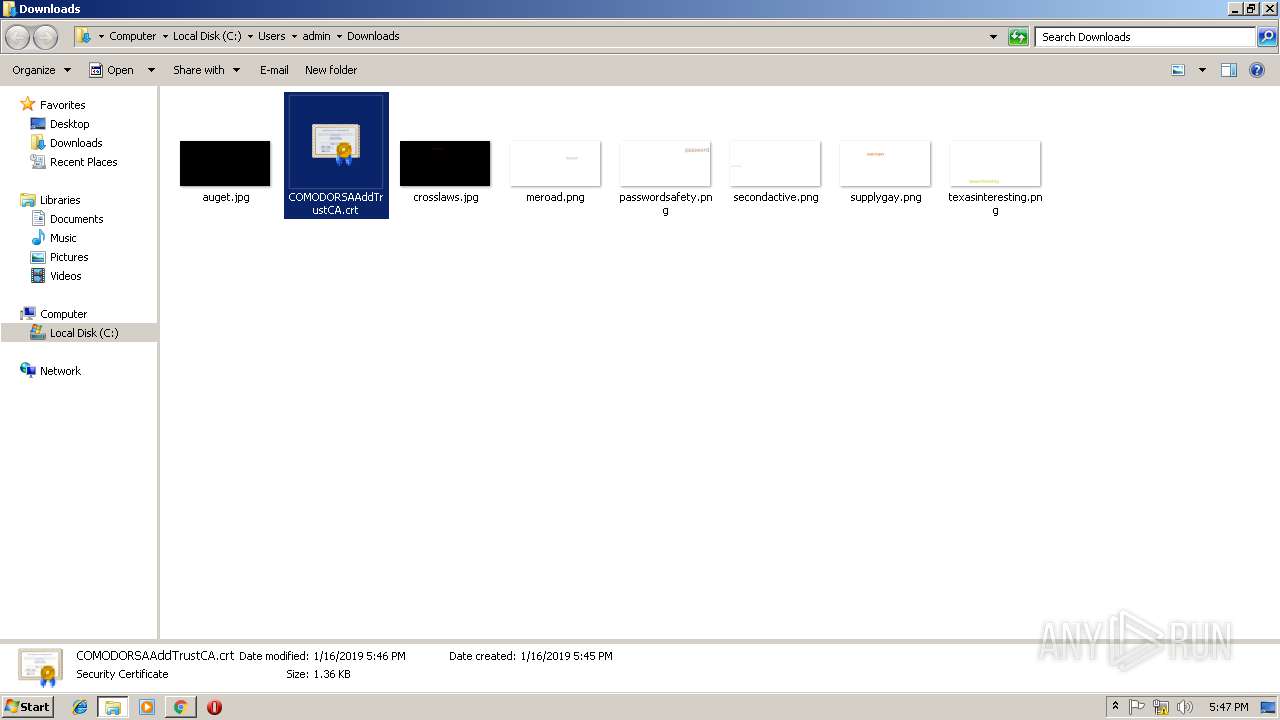Select Local Disk (C:) in sidebar

tap(84, 333)
